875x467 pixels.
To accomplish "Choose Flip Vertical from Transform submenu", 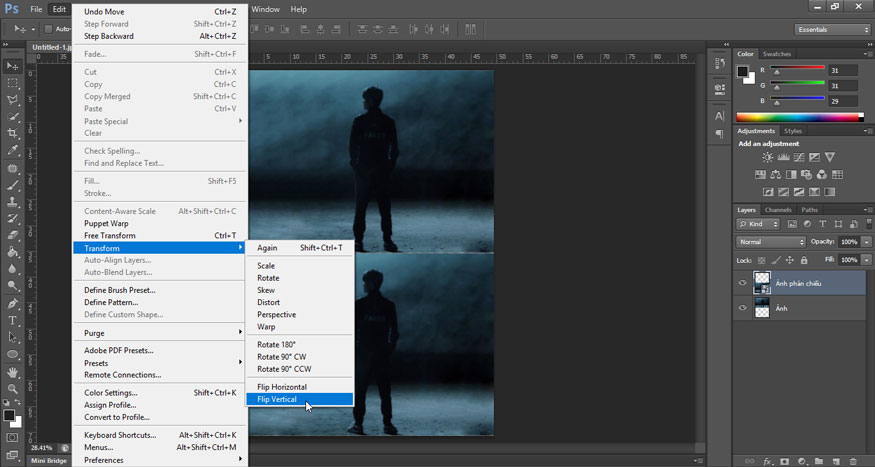I will (x=300, y=399).
